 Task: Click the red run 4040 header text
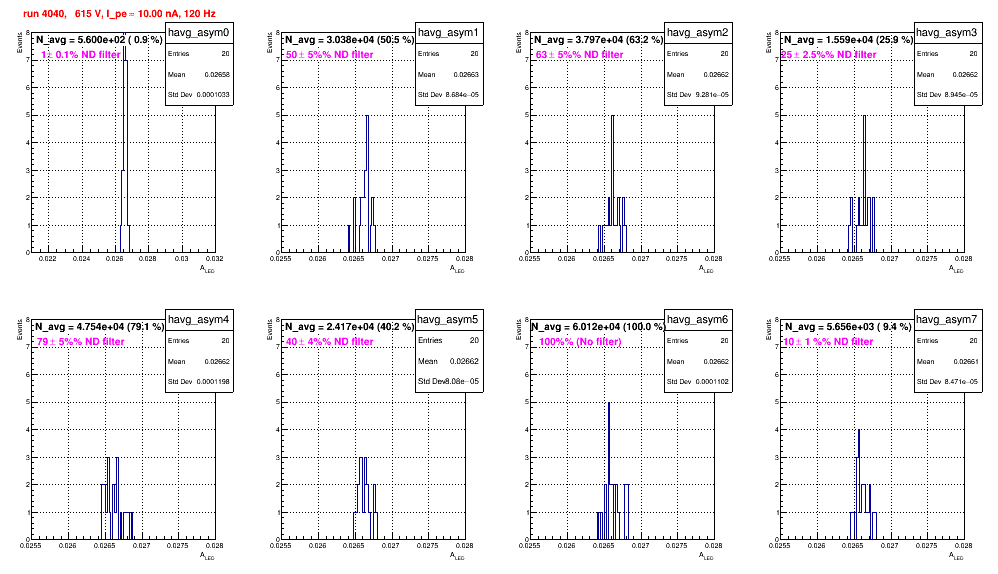(x=119, y=13)
